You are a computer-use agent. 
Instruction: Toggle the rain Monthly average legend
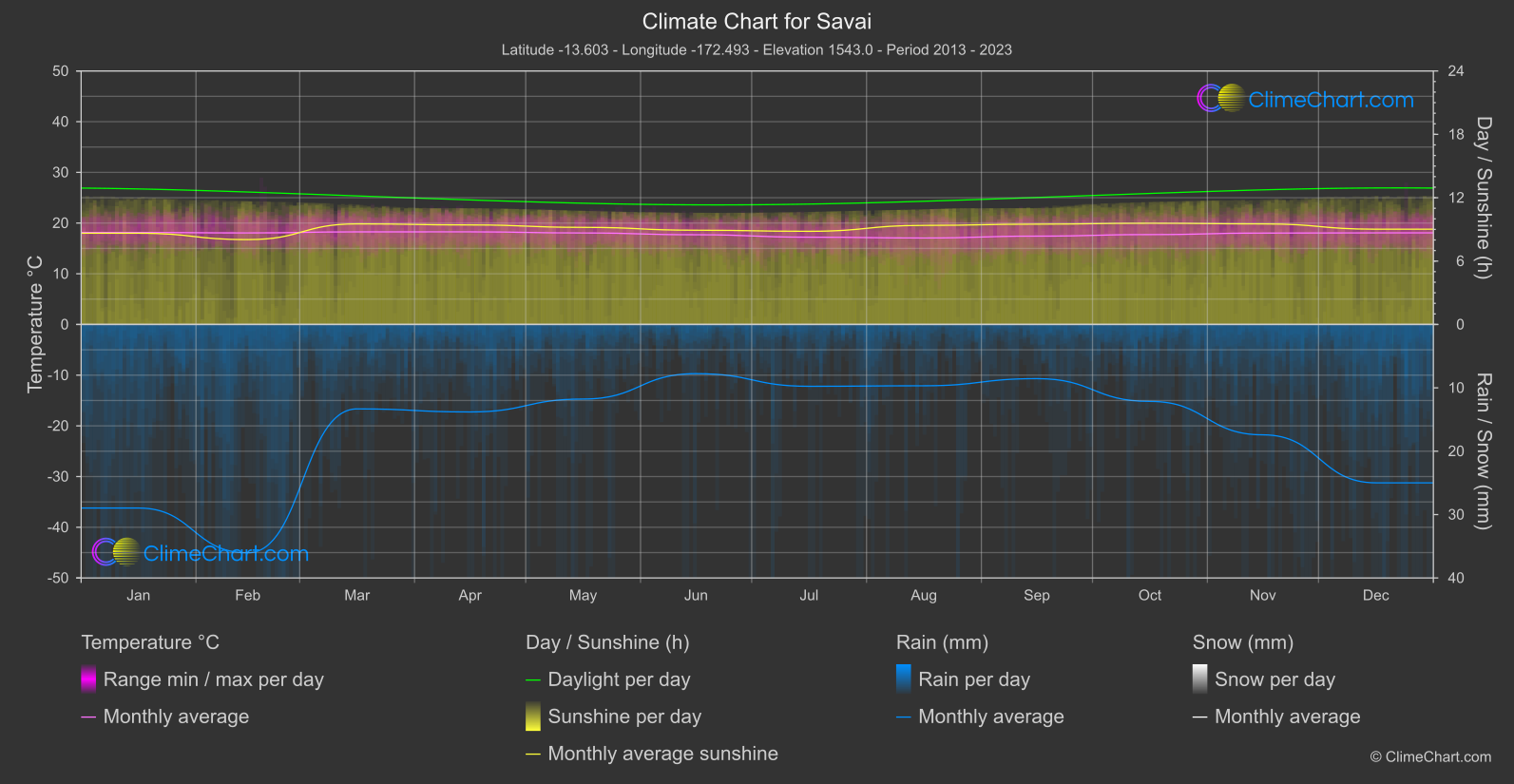pos(904,717)
